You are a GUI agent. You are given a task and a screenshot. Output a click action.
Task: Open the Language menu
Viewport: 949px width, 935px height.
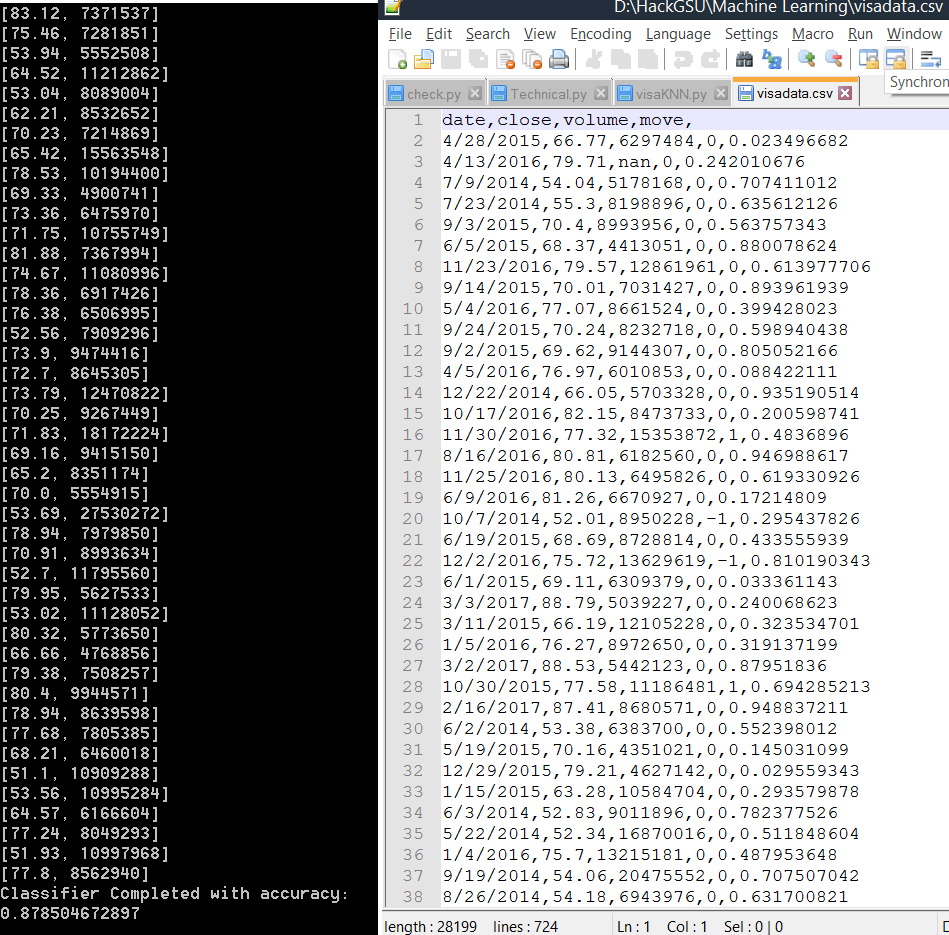coord(678,34)
